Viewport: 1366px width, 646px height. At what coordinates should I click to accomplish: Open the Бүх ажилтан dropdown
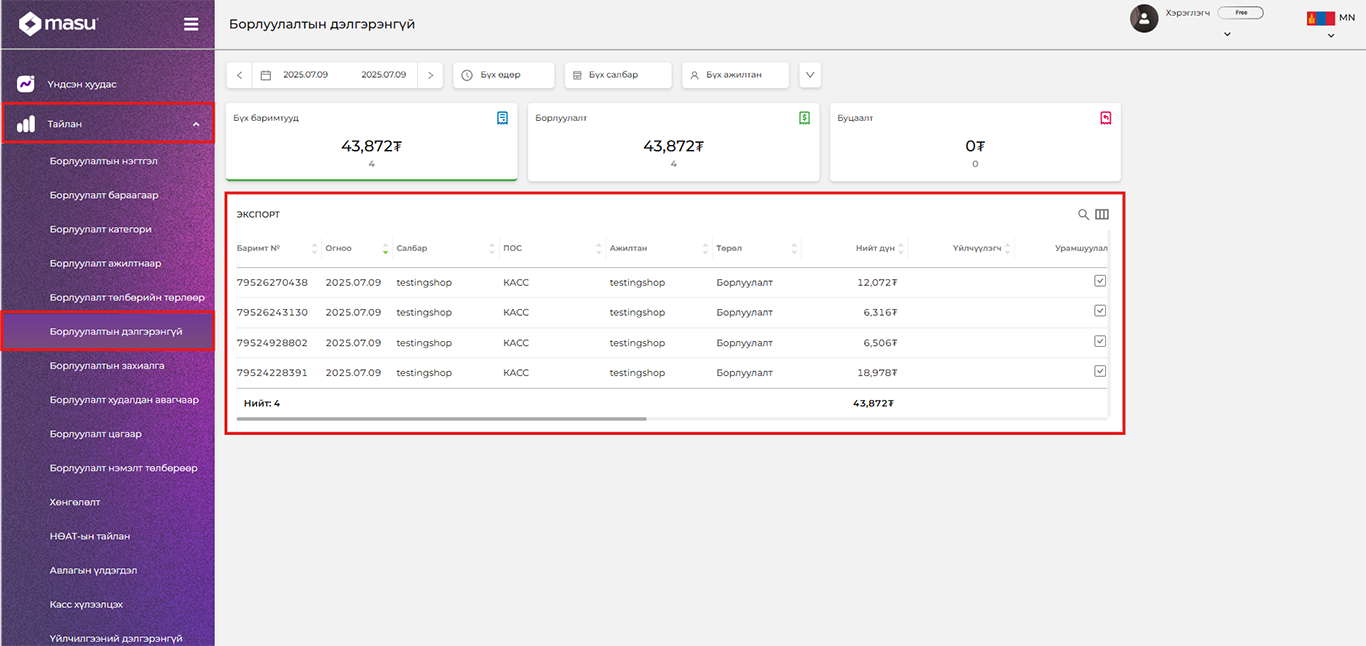(x=735, y=75)
